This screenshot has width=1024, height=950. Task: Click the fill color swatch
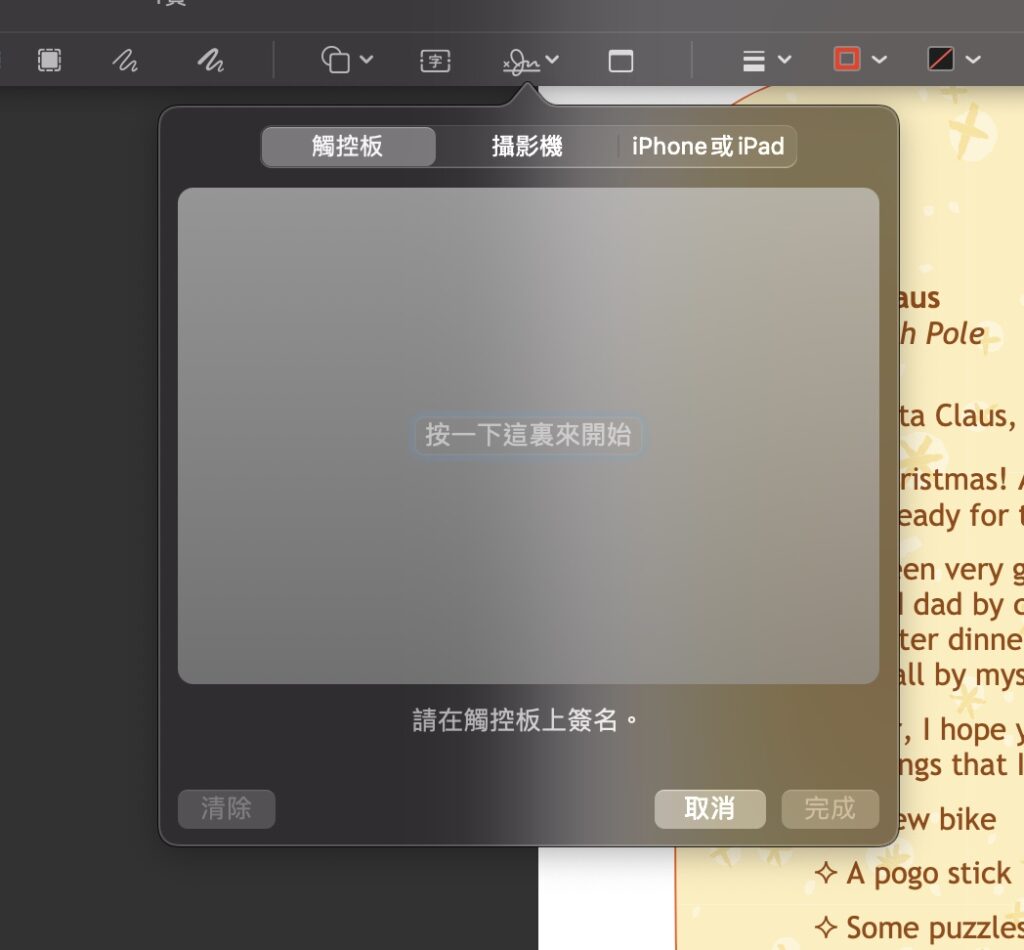coord(941,60)
